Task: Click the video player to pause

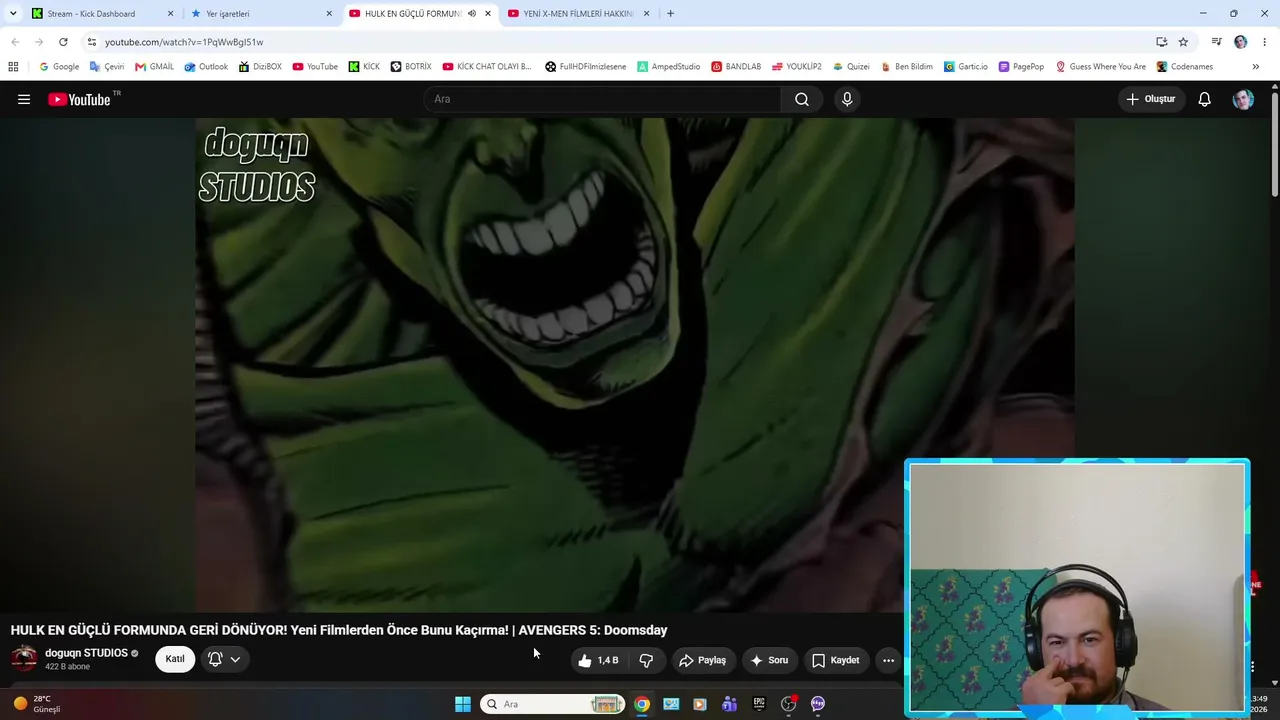Action: [635, 364]
